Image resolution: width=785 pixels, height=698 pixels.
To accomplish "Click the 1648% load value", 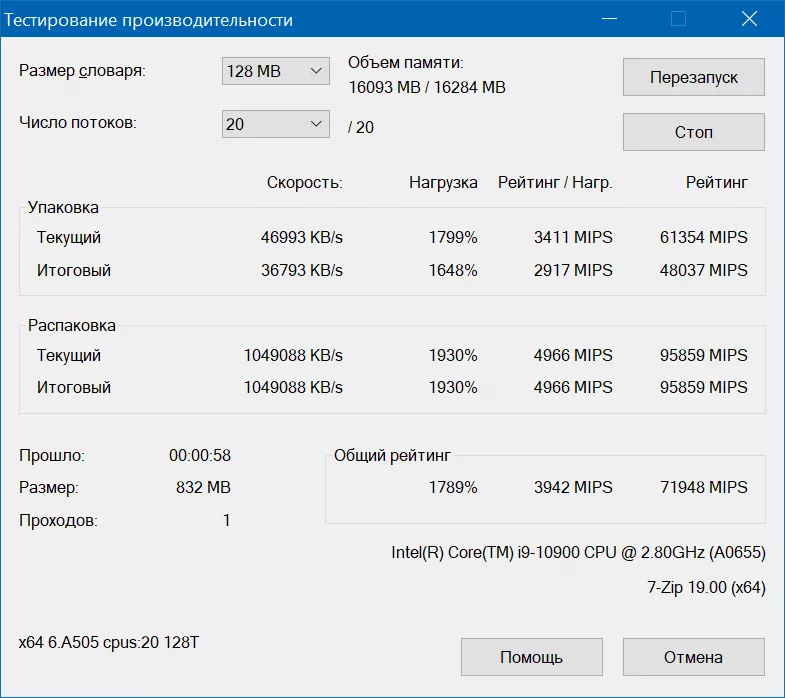I will 453,270.
